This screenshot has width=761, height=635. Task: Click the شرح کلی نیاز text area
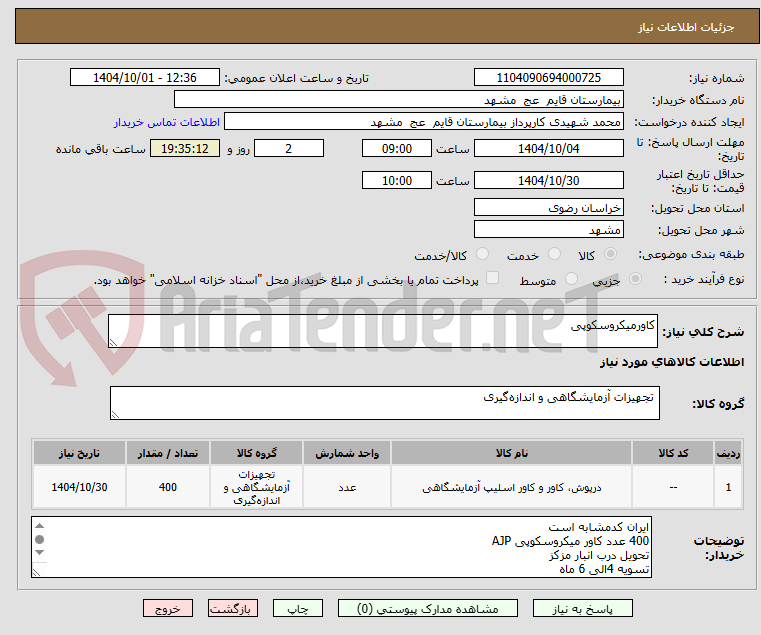pos(383,331)
